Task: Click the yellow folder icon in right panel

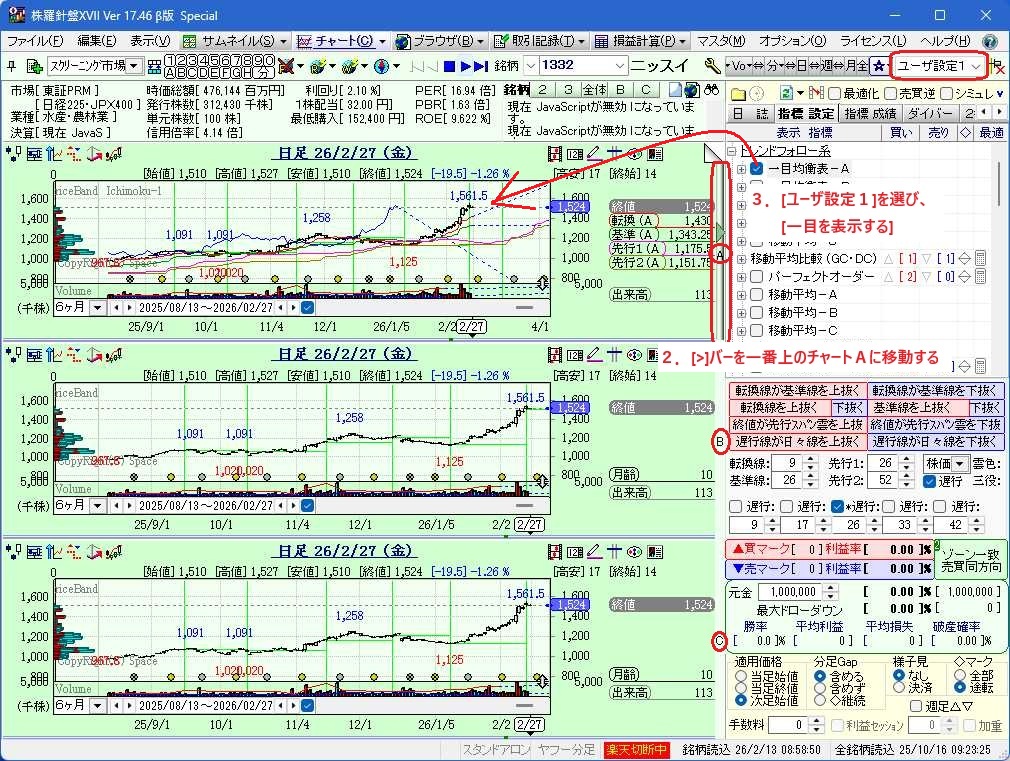Action: 738,93
